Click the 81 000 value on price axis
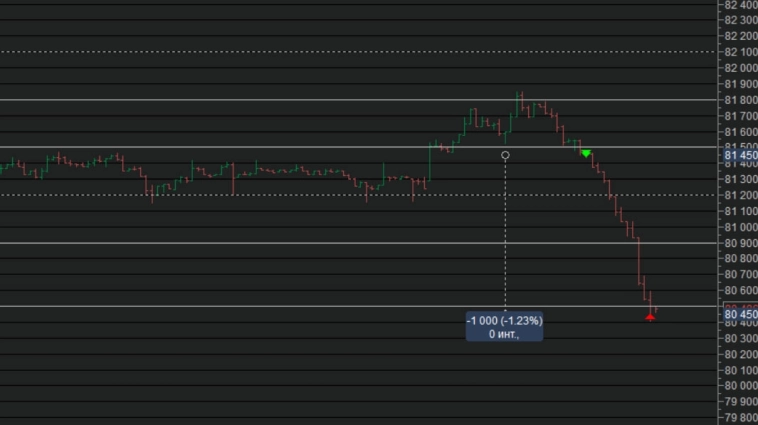The width and height of the screenshot is (758, 425). pyautogui.click(x=741, y=227)
